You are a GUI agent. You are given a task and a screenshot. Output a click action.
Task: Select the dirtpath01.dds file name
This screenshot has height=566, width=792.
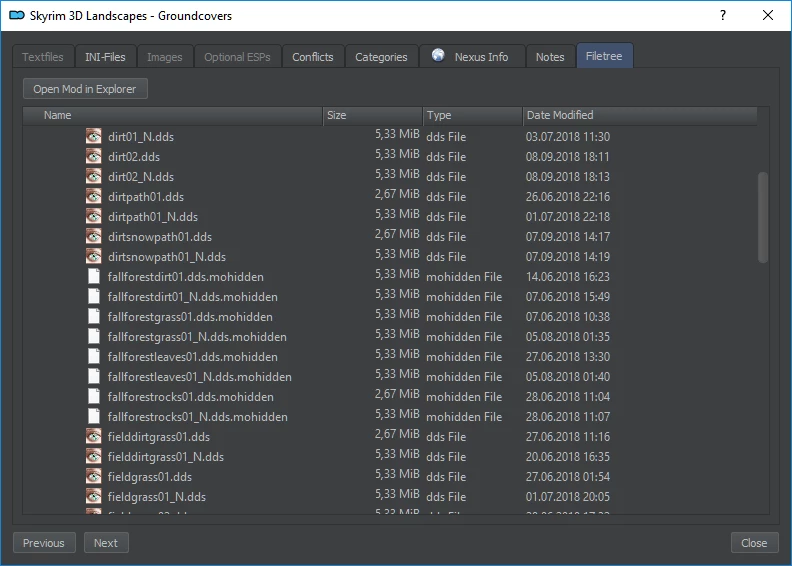146,197
